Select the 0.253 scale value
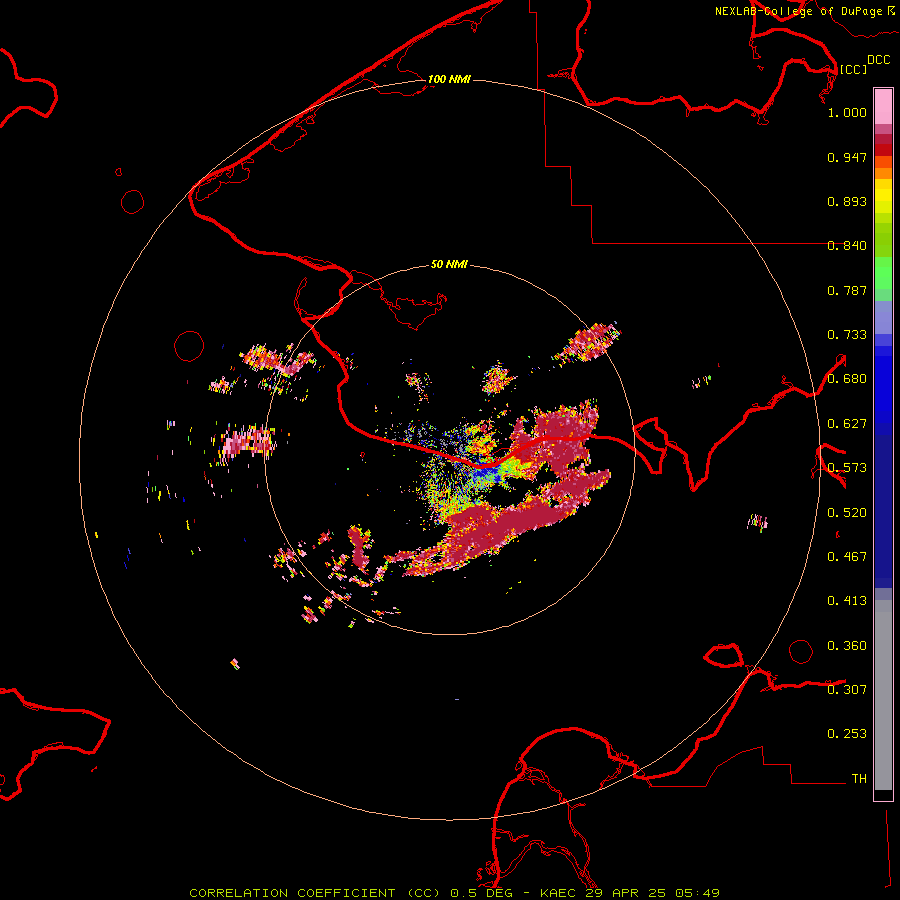This screenshot has width=900, height=900. tap(847, 734)
